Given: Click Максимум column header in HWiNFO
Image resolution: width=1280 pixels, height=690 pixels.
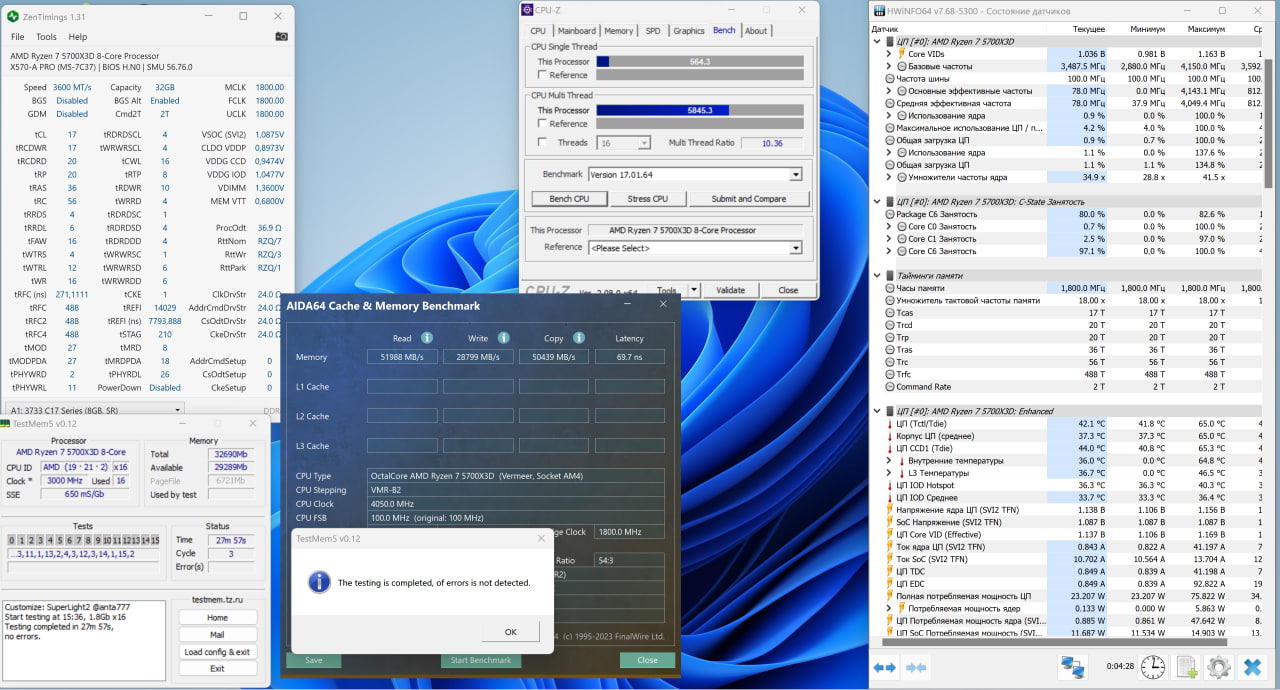Looking at the screenshot, I should (1206, 29).
